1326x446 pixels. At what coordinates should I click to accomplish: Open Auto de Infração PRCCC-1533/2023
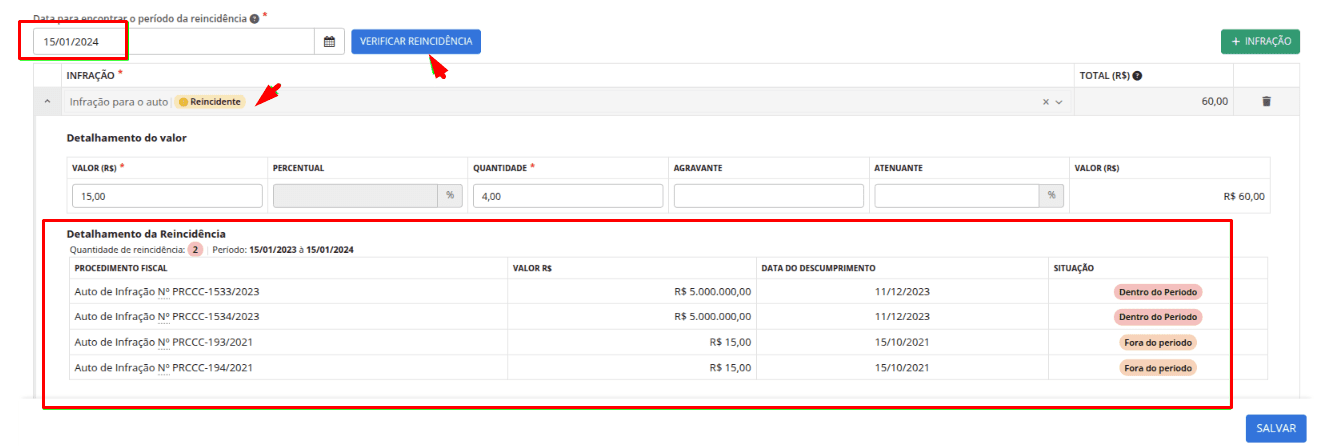[x=167, y=291]
